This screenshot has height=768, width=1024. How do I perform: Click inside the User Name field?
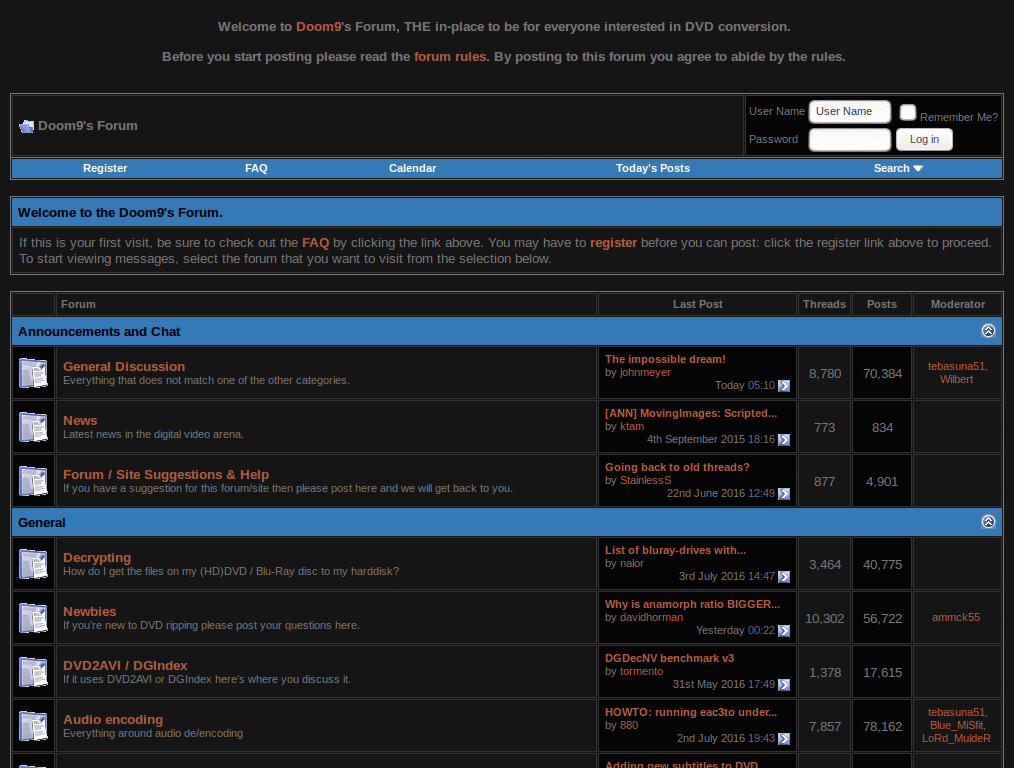849,111
